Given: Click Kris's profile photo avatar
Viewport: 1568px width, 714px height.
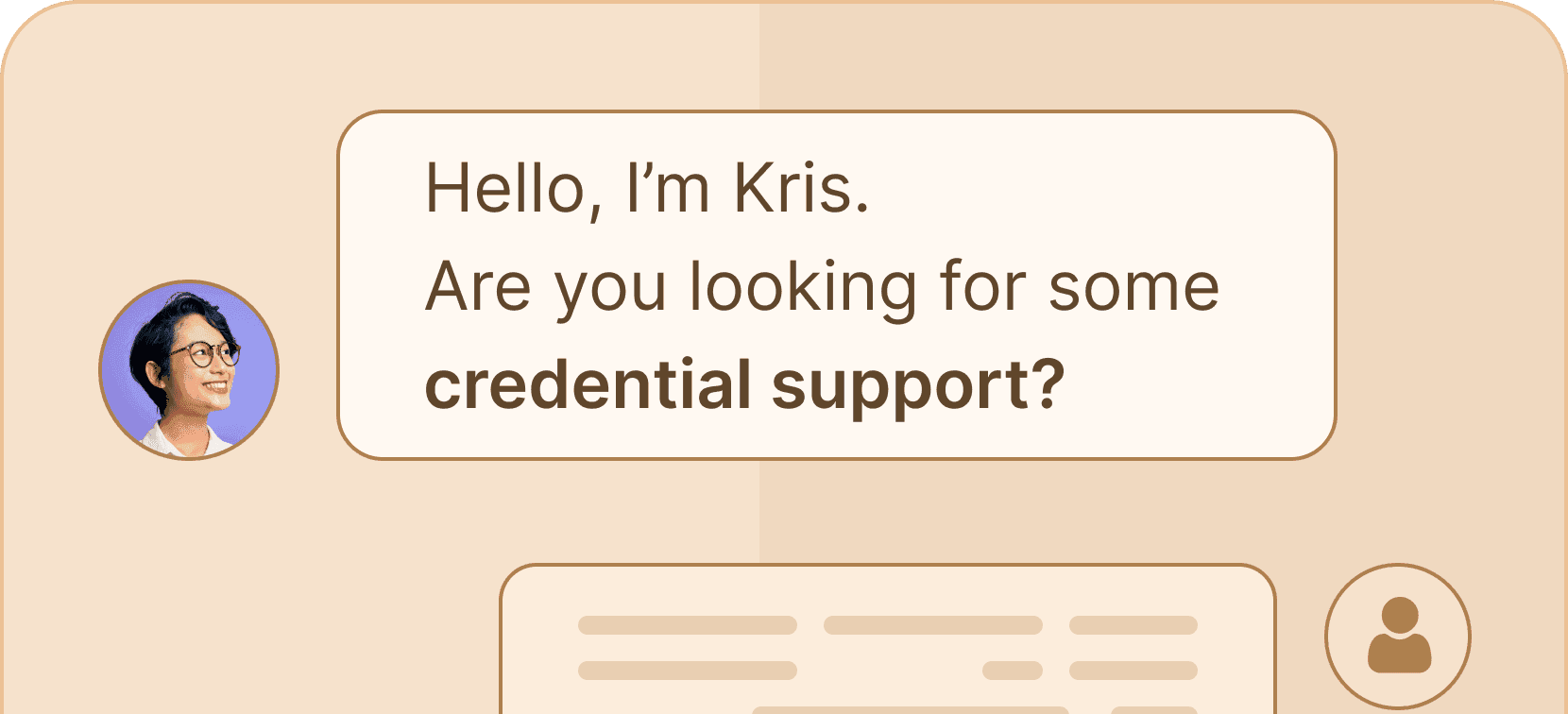Looking at the screenshot, I should 189,370.
